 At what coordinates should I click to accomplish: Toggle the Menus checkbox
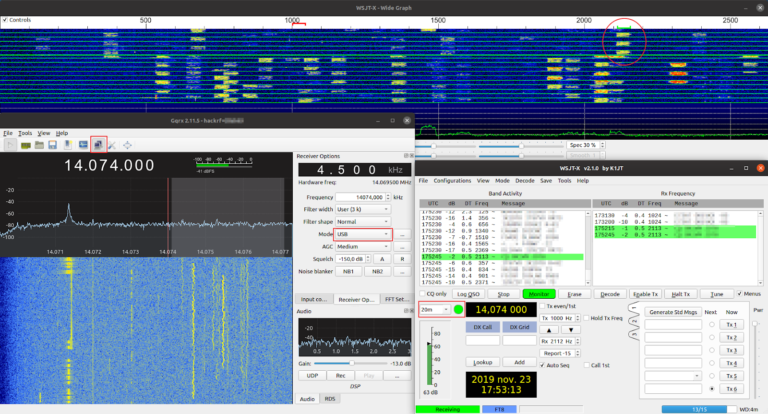(x=740, y=294)
